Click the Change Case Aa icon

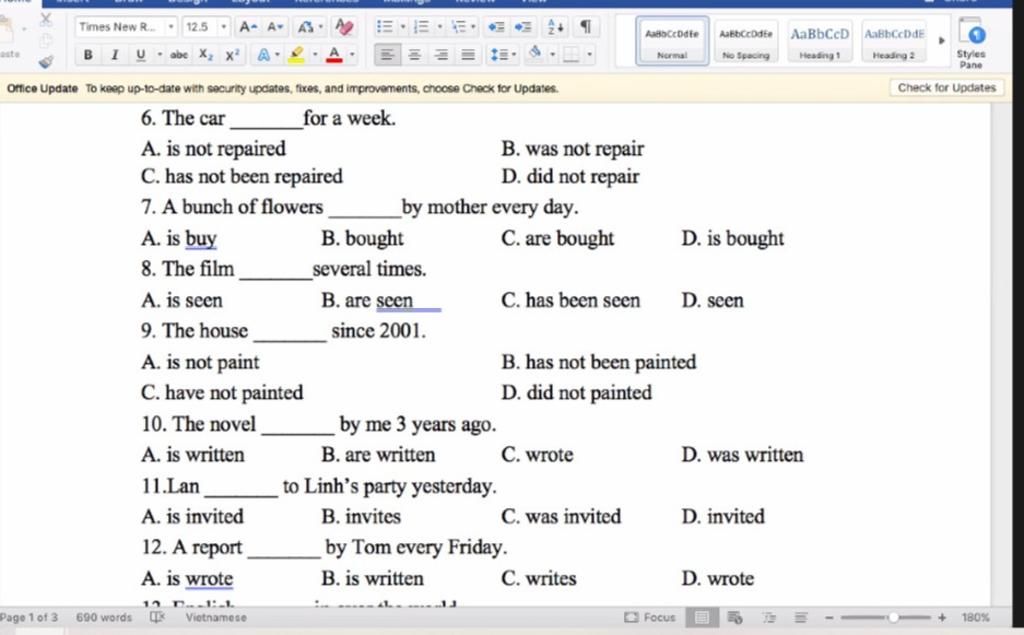(x=306, y=27)
